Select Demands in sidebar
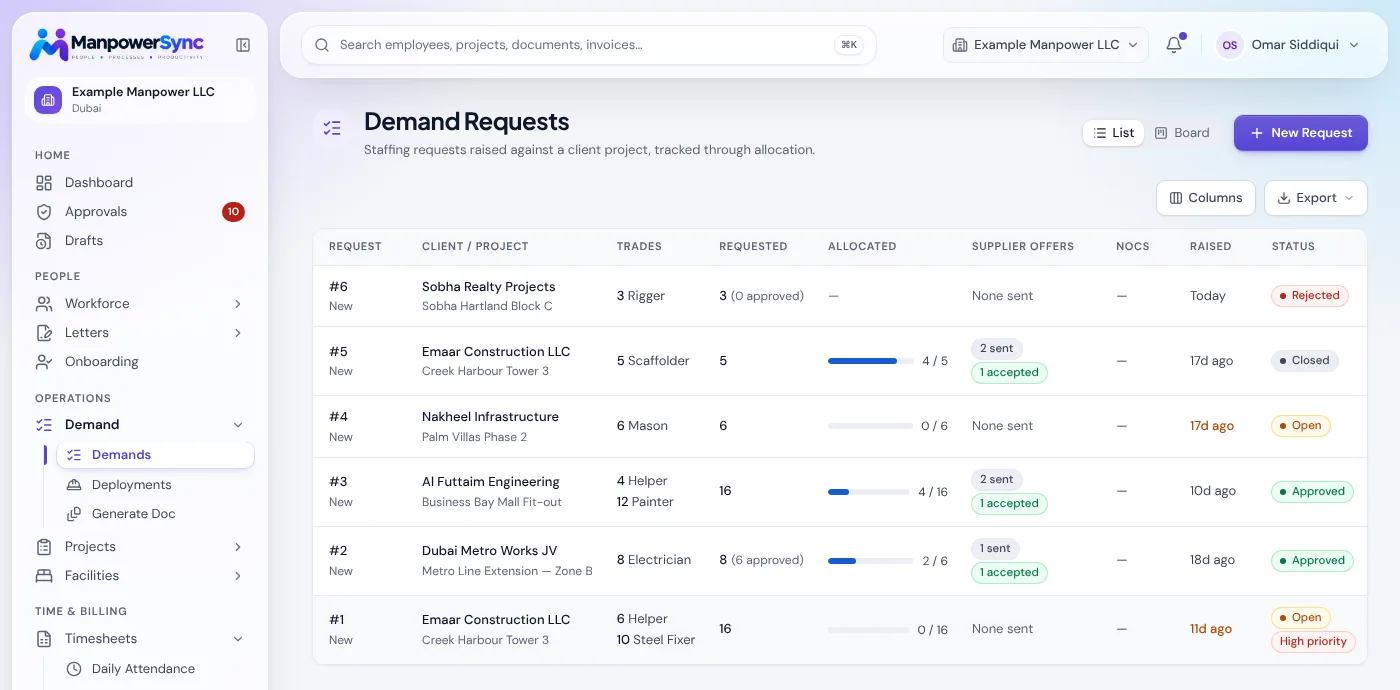1400x690 pixels. [x=155, y=455]
